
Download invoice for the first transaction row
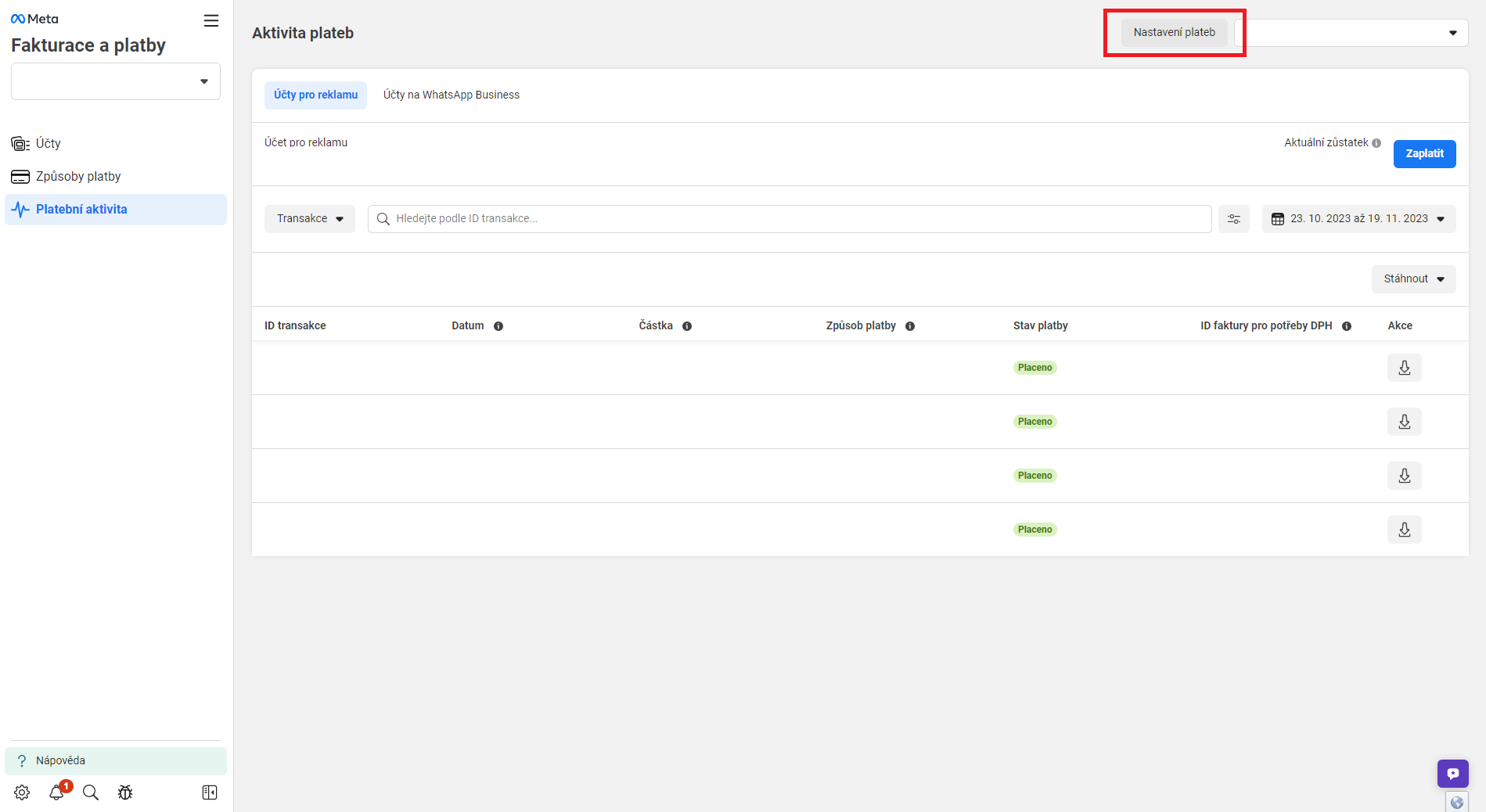tap(1405, 368)
